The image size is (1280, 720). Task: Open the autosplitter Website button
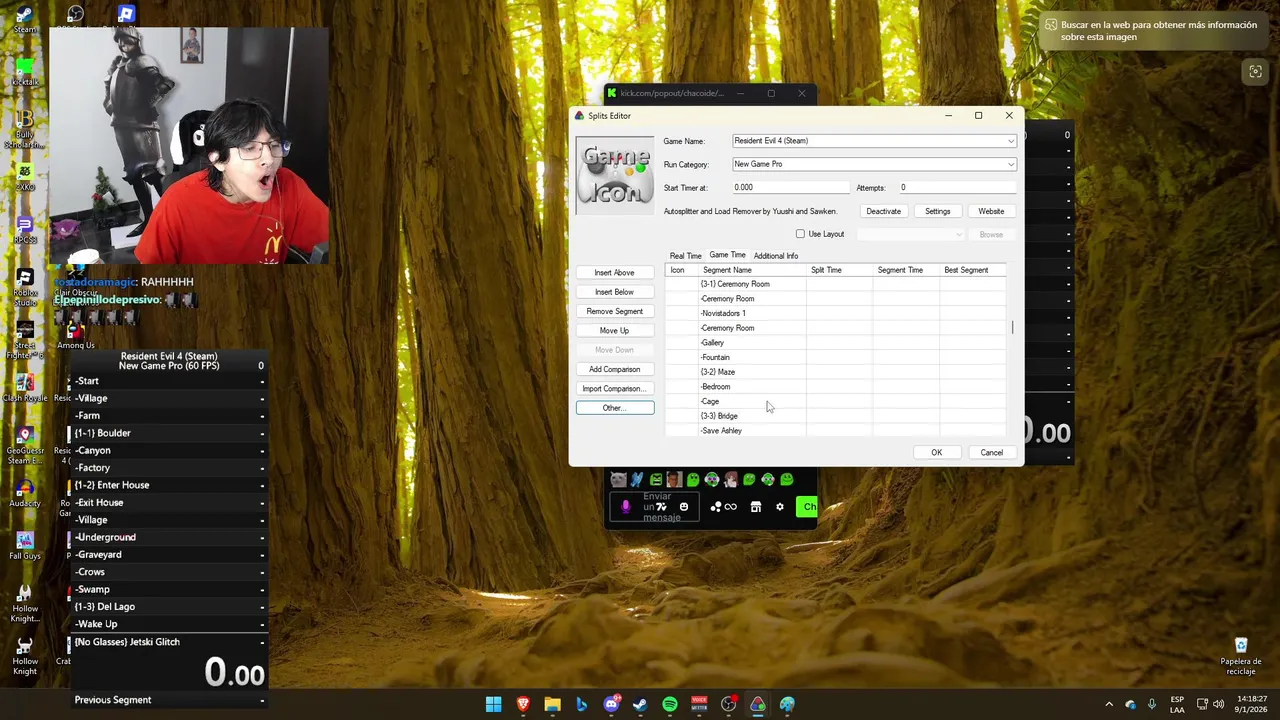pos(991,211)
